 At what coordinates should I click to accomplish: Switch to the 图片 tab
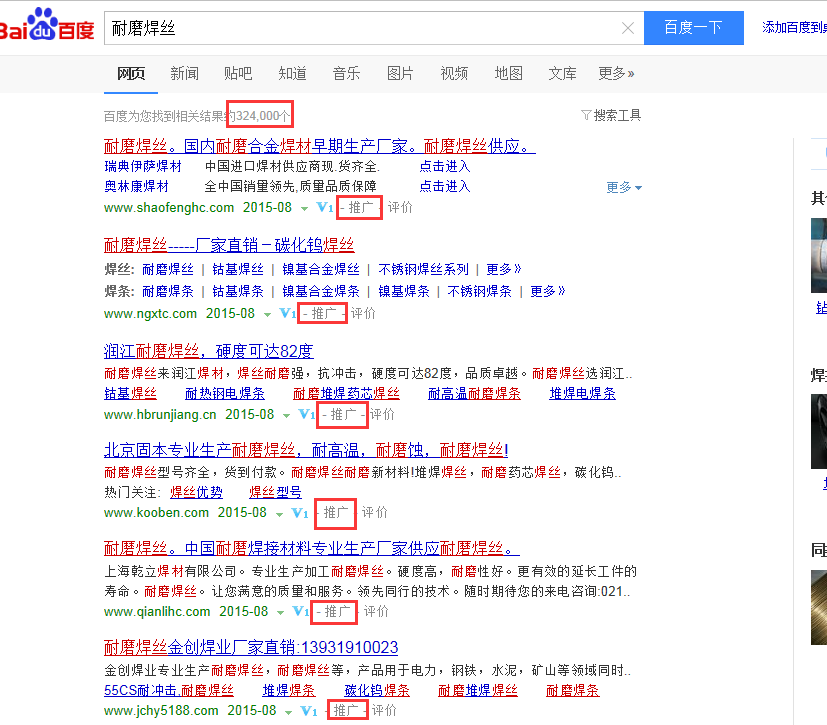(400, 72)
